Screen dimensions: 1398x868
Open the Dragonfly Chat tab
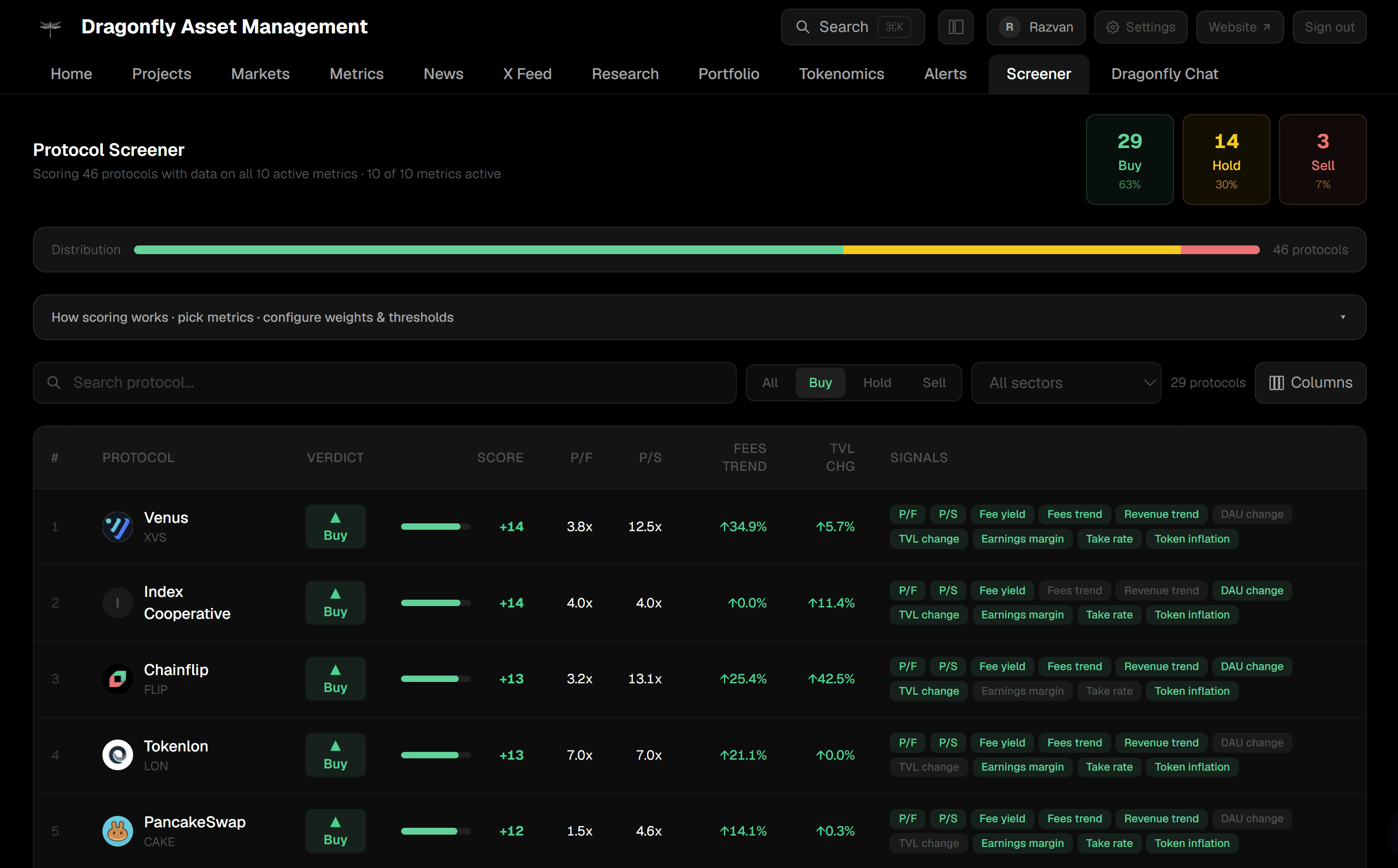[x=1164, y=74]
